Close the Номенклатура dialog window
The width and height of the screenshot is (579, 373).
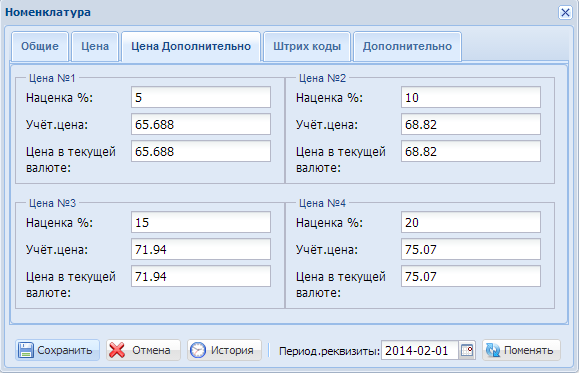565,13
